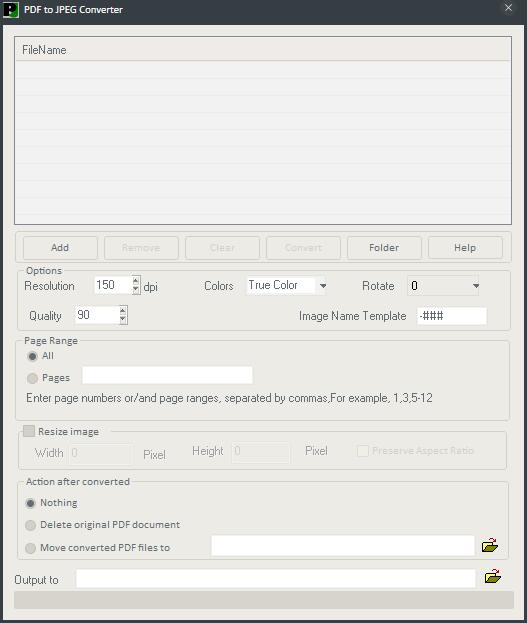Click the Remove button
527x623 pixels.
pyautogui.click(x=141, y=248)
